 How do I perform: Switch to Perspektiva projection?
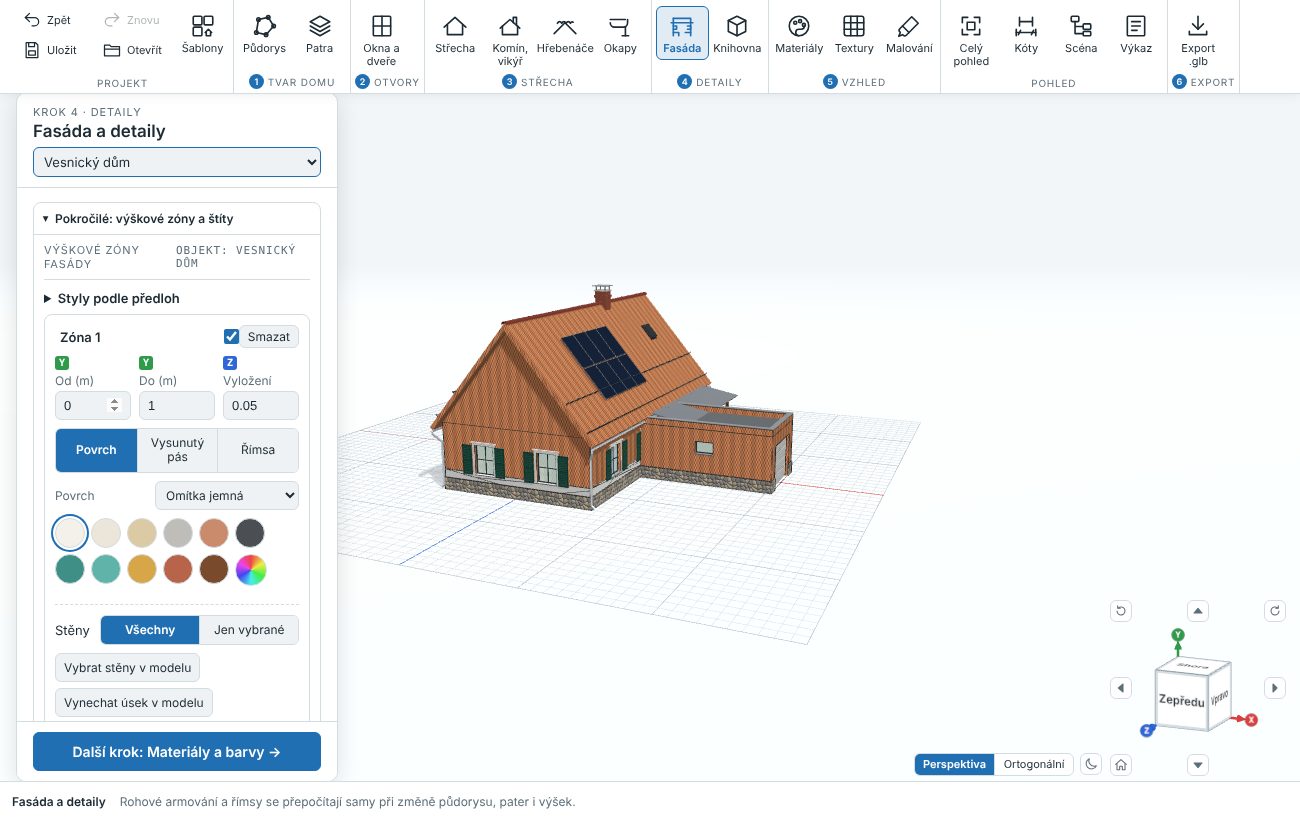[x=954, y=765]
